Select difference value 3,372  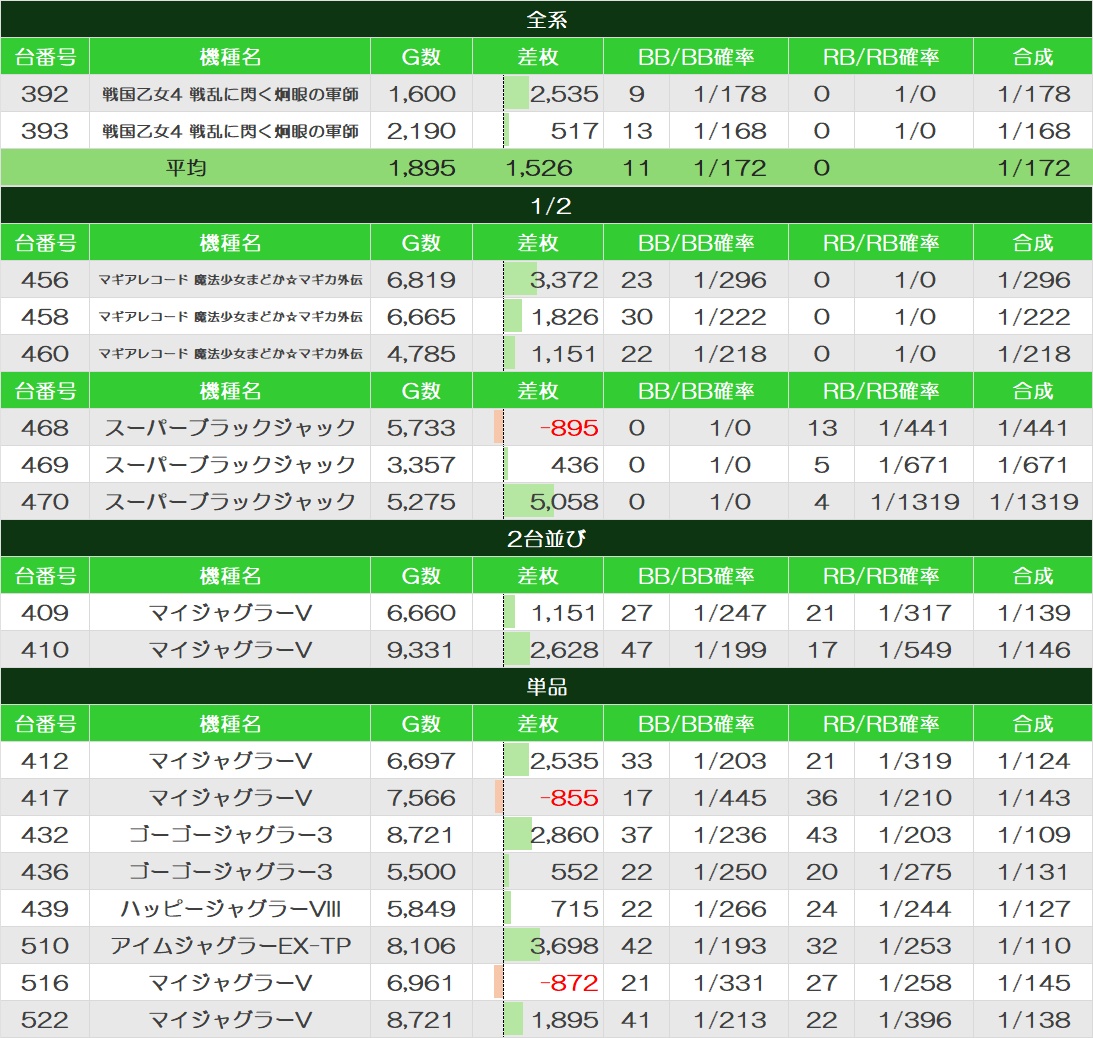click(x=564, y=280)
